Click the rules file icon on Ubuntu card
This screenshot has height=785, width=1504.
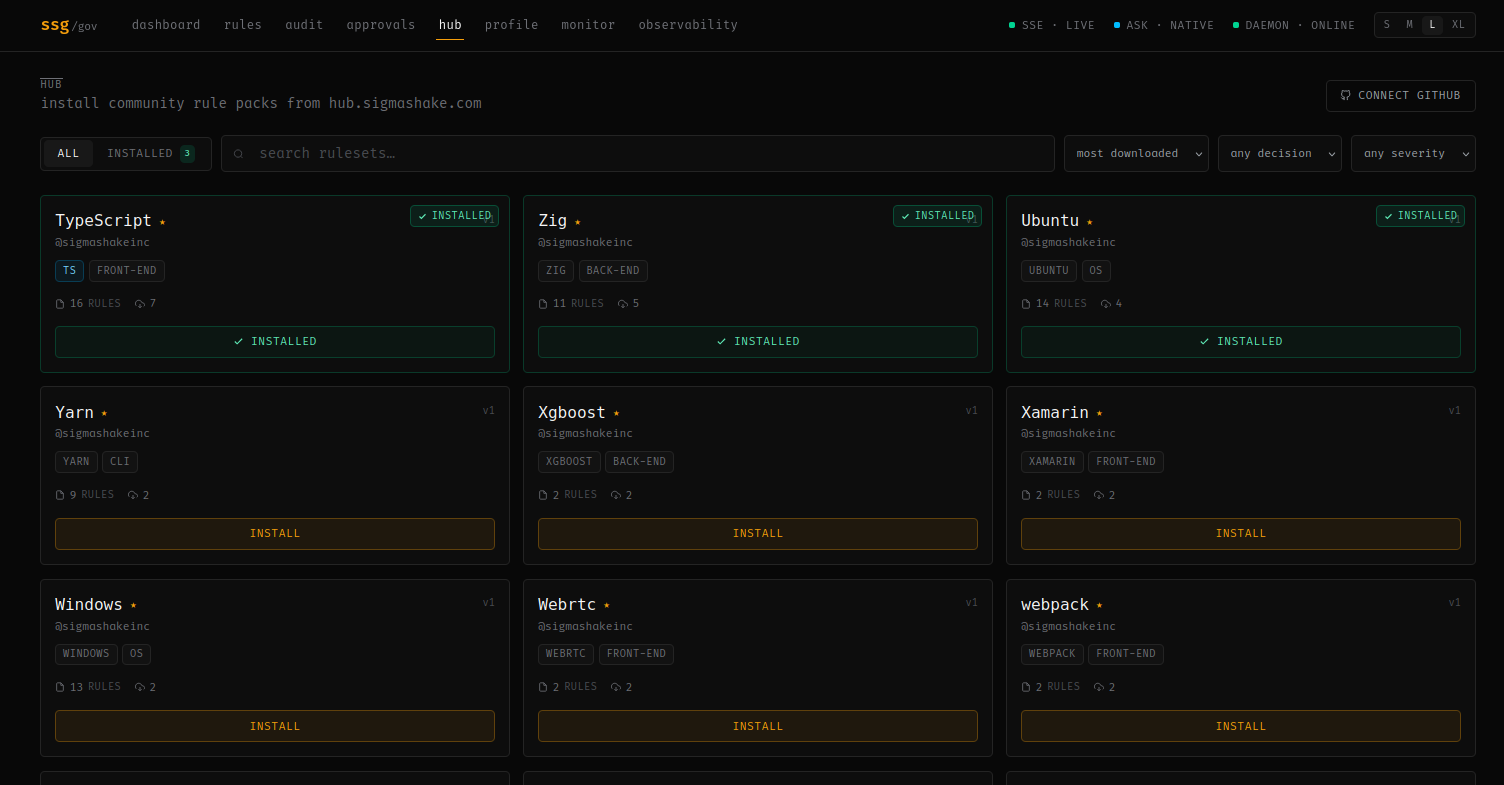[x=1026, y=304]
